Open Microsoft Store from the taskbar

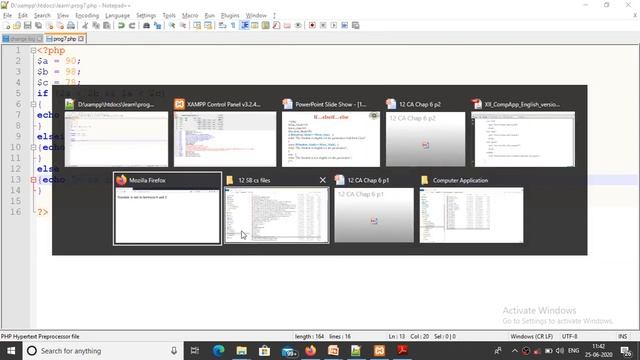[x=264, y=351]
